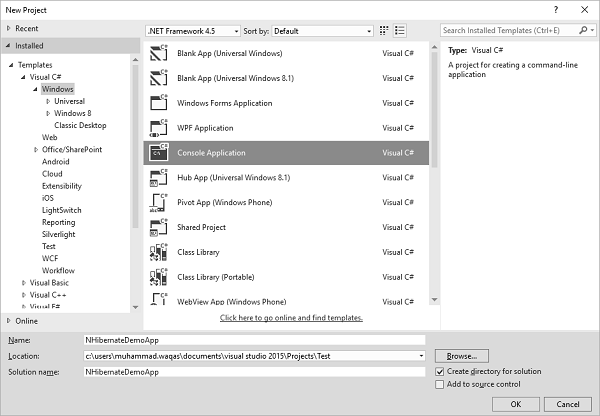Screen dimensions: 600x416
Task: Select the LightSwitch category
Action: (x=62, y=210)
